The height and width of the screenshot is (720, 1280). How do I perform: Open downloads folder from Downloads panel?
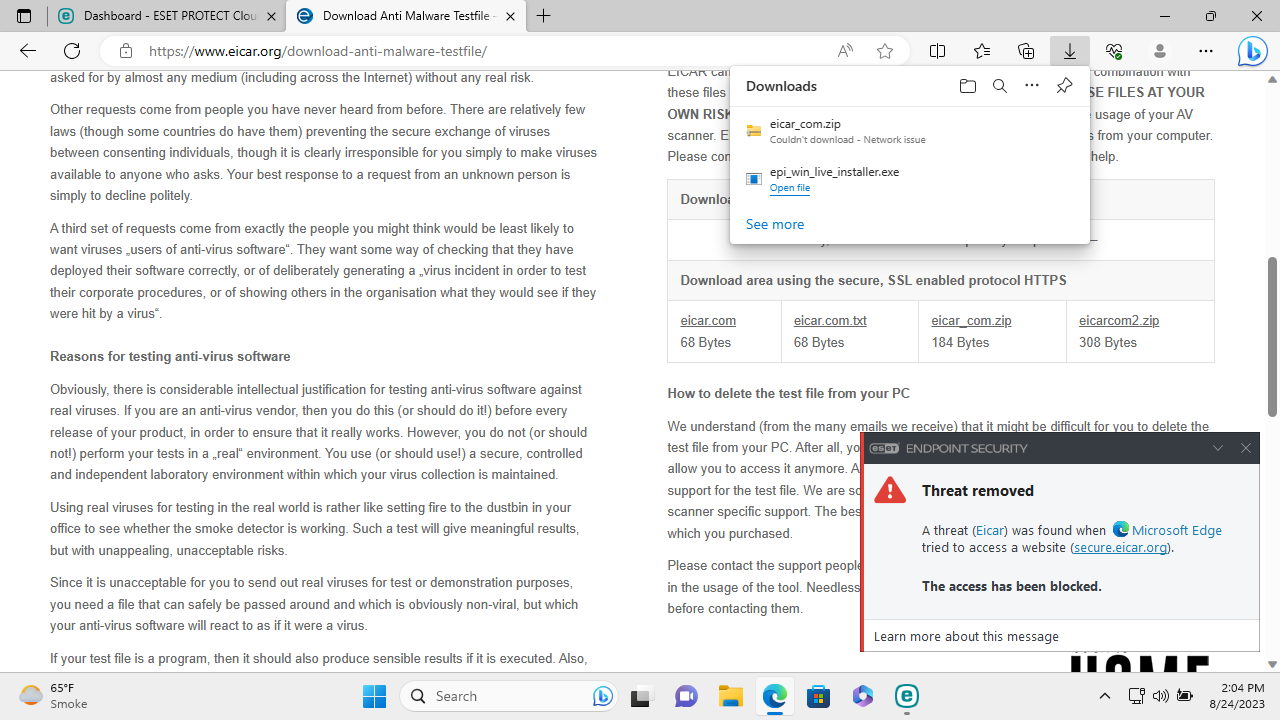point(967,86)
